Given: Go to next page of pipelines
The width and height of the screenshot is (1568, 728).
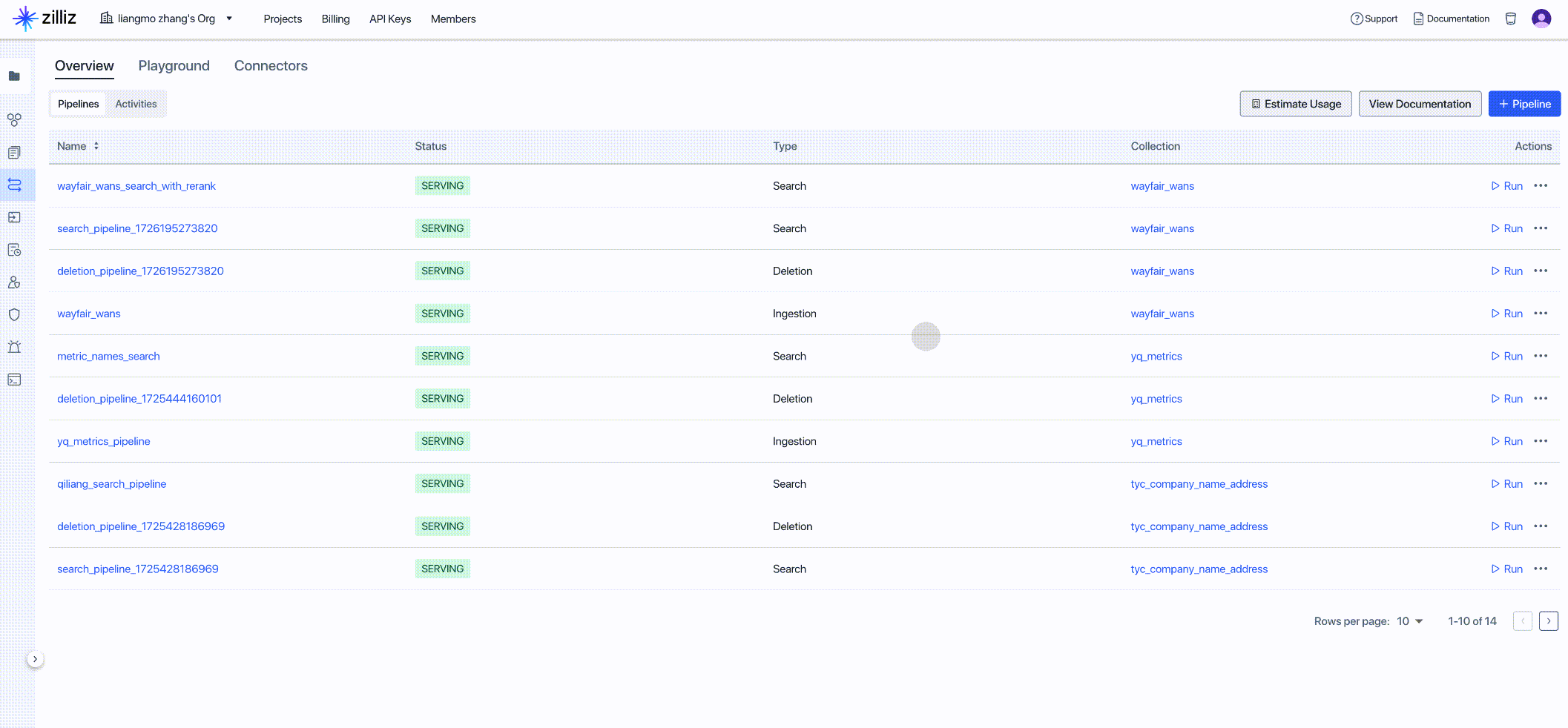Looking at the screenshot, I should pyautogui.click(x=1548, y=621).
